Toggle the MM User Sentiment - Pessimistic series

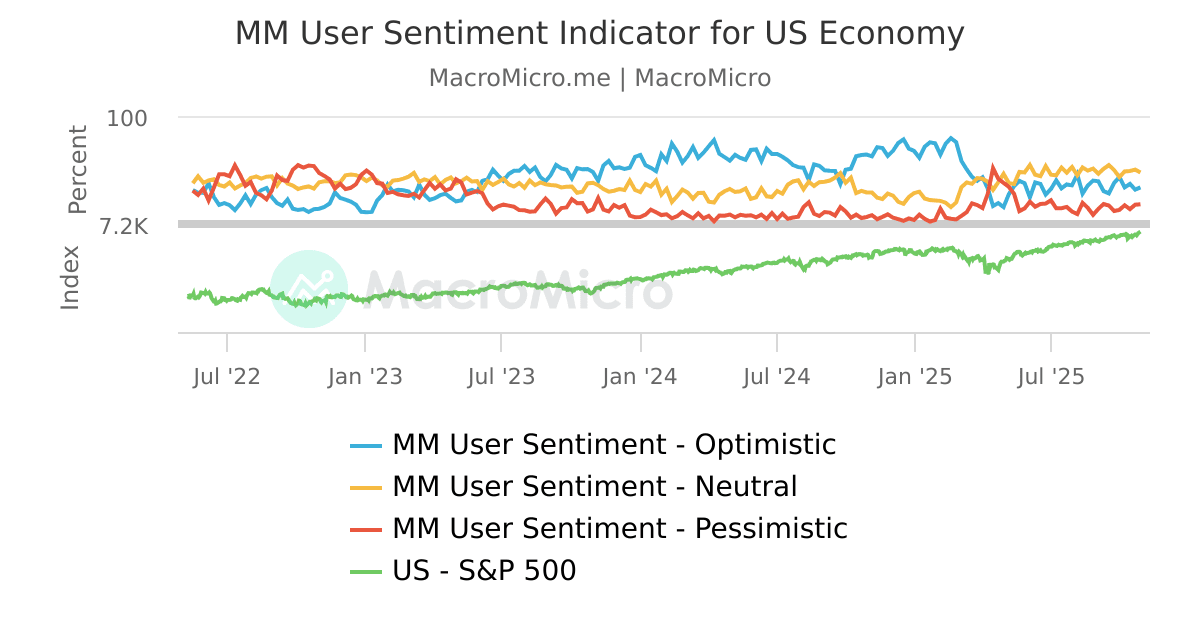click(619, 529)
